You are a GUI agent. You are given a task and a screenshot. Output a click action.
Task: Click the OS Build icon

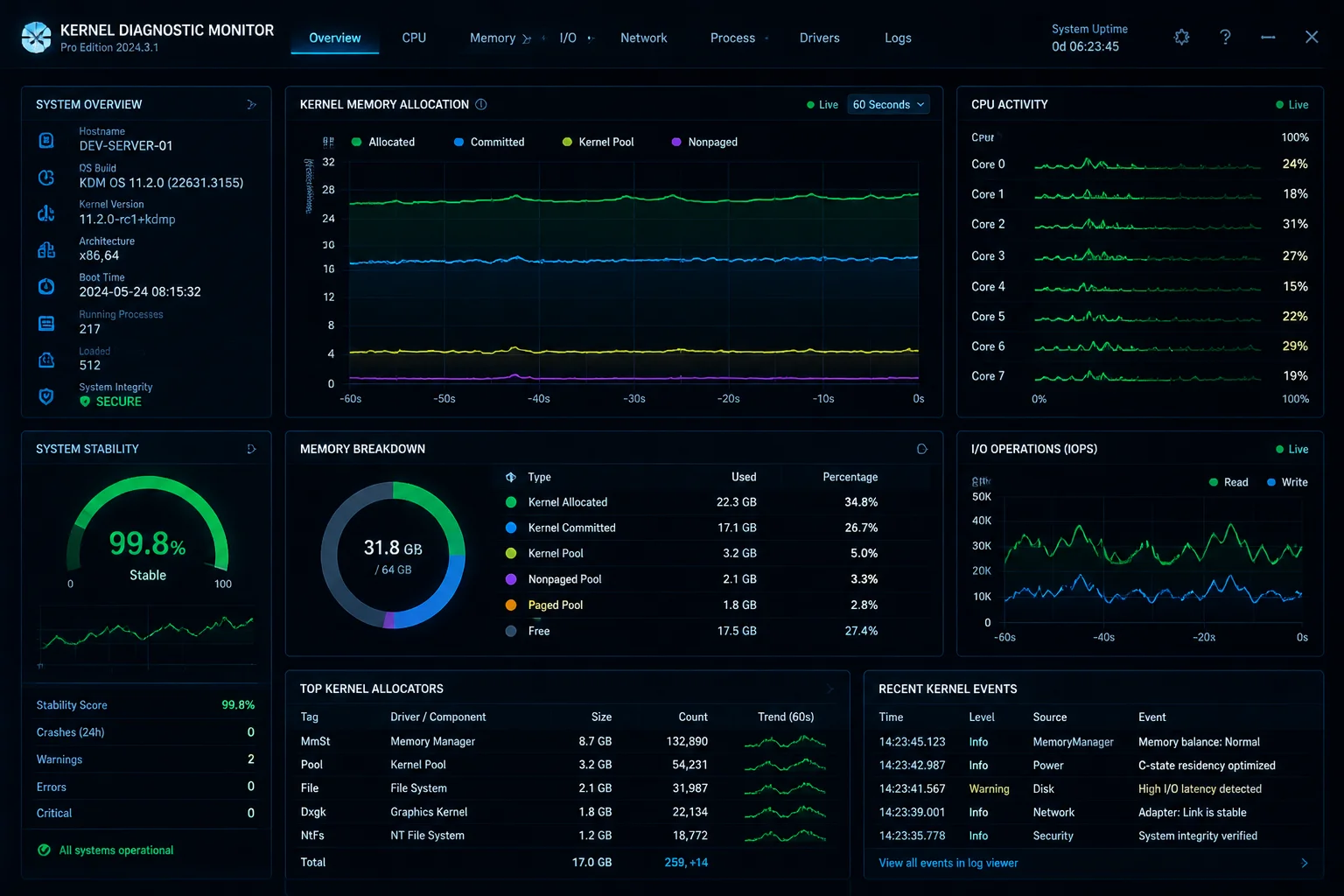click(46, 177)
